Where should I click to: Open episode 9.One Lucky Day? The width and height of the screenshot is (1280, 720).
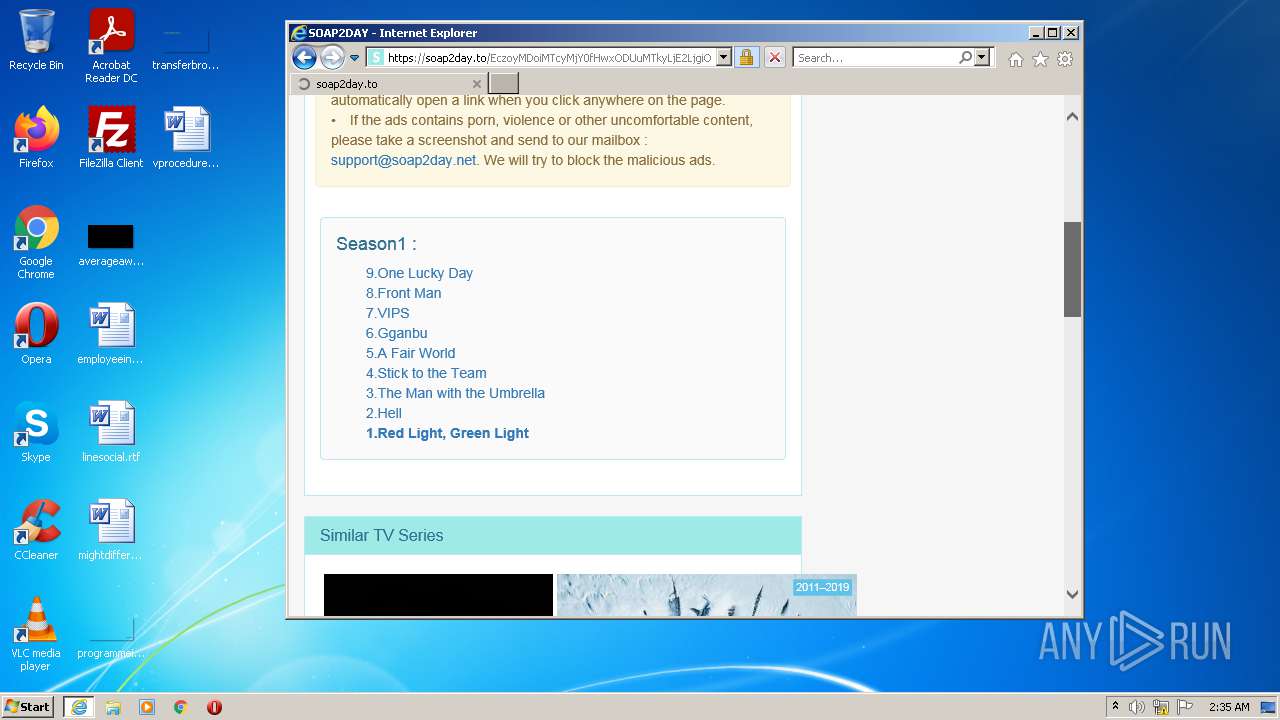tap(419, 273)
